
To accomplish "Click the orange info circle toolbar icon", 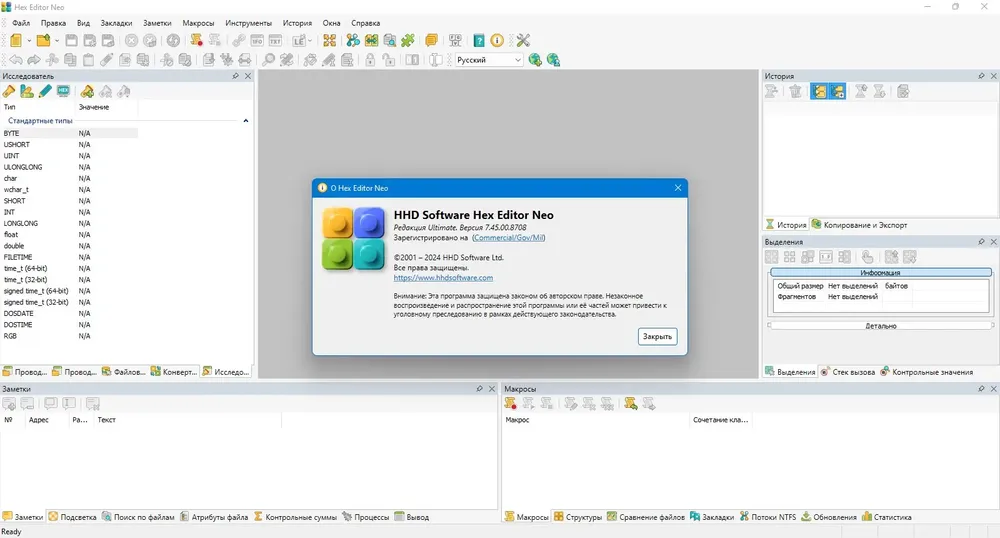I will click(497, 40).
